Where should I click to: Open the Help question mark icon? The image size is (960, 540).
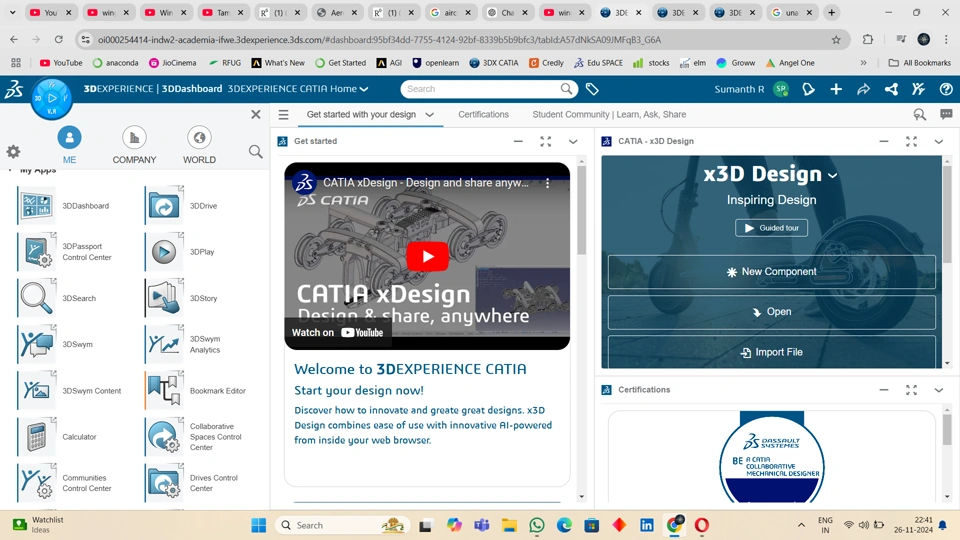(946, 89)
